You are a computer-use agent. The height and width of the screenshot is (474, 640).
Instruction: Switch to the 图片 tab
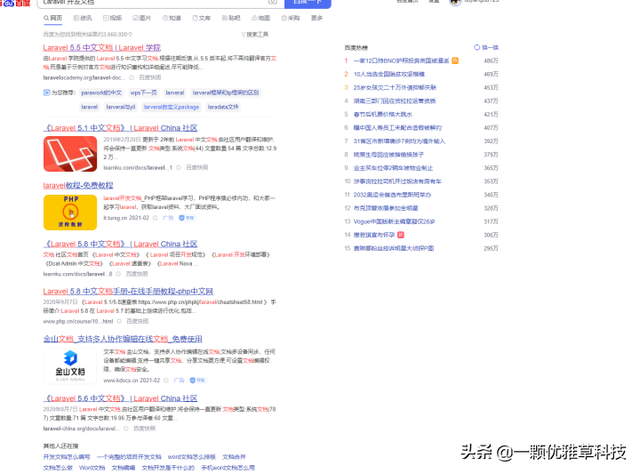coord(142,18)
